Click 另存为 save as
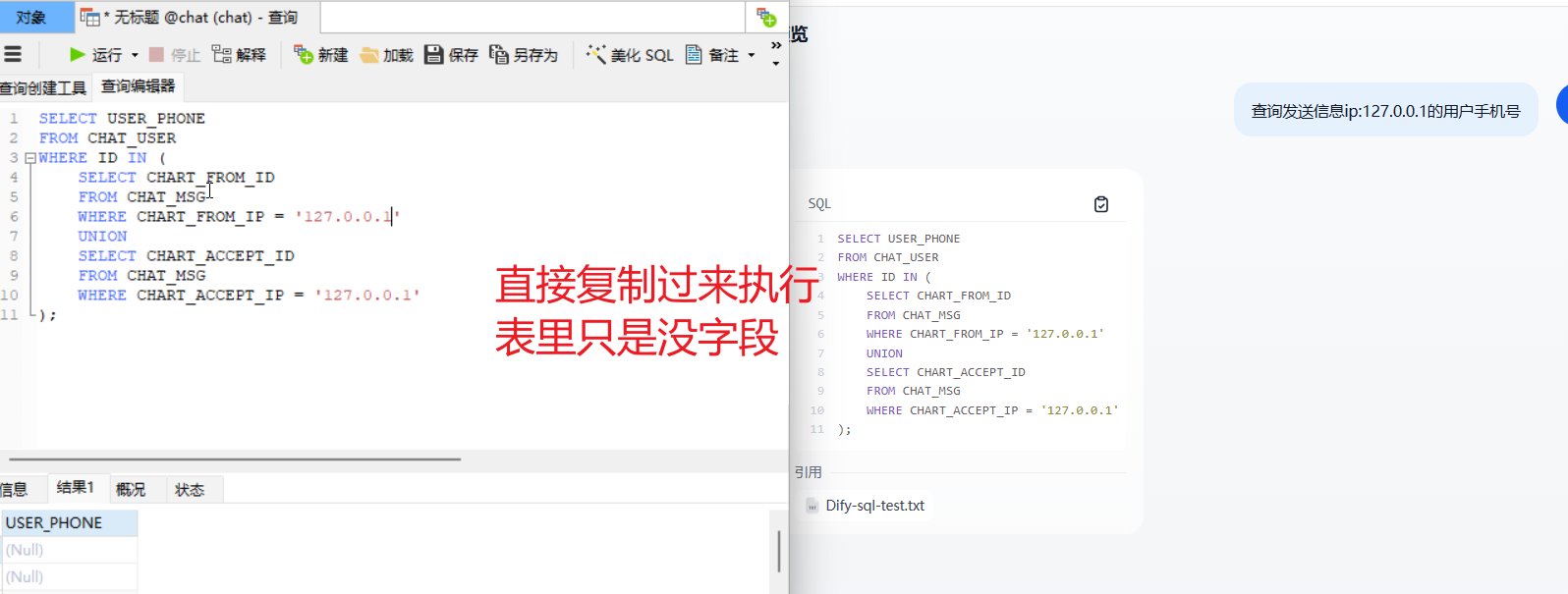 point(524,55)
